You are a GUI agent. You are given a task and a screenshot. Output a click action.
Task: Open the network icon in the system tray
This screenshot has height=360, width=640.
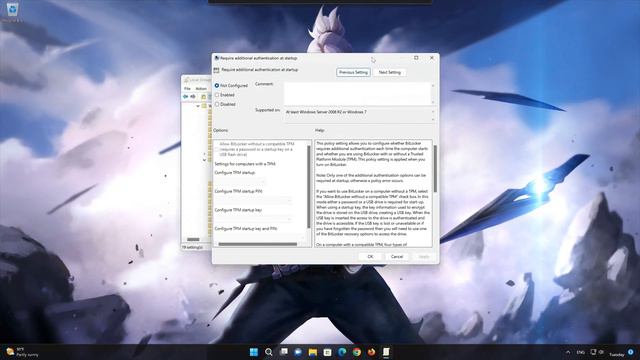[x=593, y=352]
